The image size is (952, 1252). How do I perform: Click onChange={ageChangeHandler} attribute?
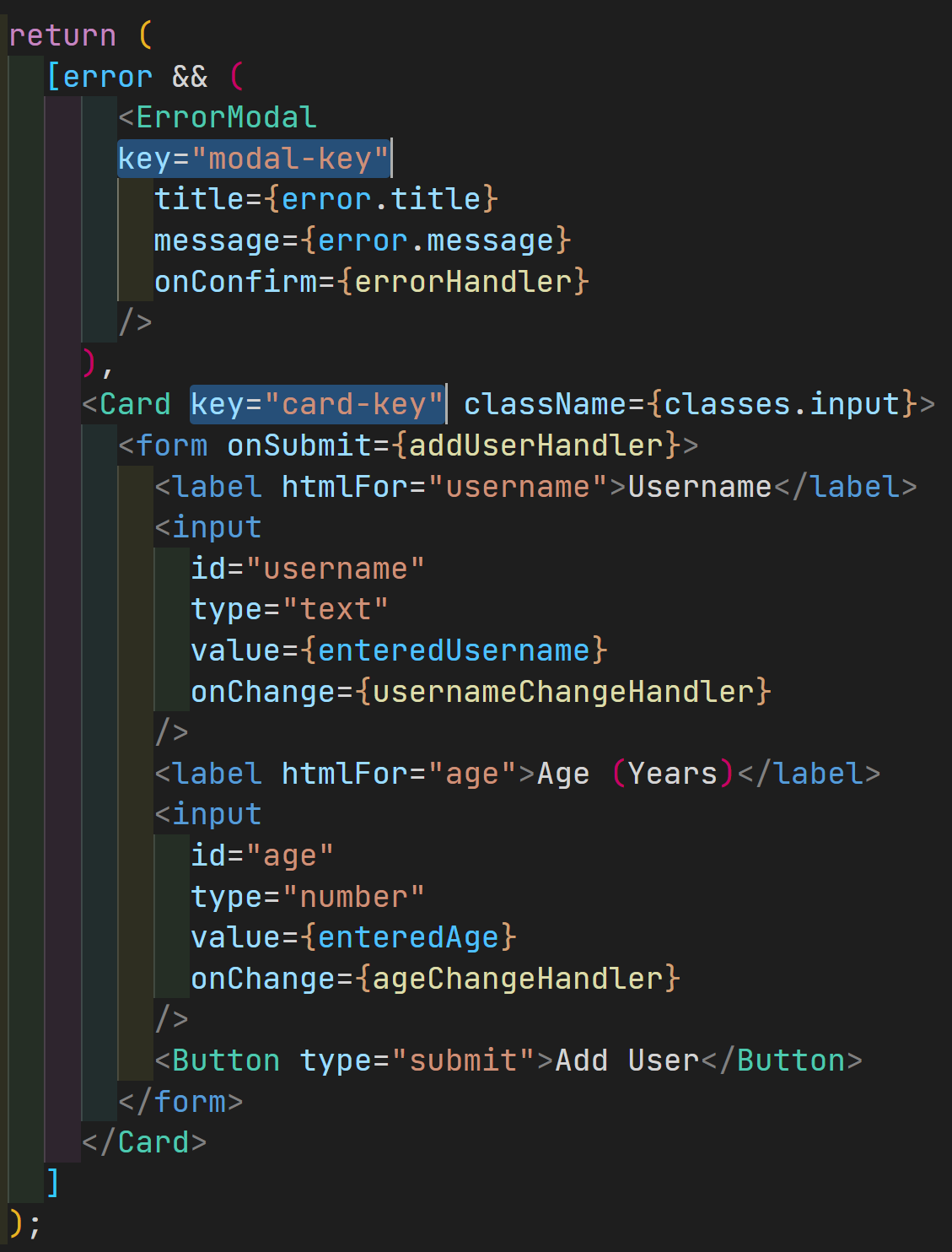pyautogui.click(x=435, y=979)
